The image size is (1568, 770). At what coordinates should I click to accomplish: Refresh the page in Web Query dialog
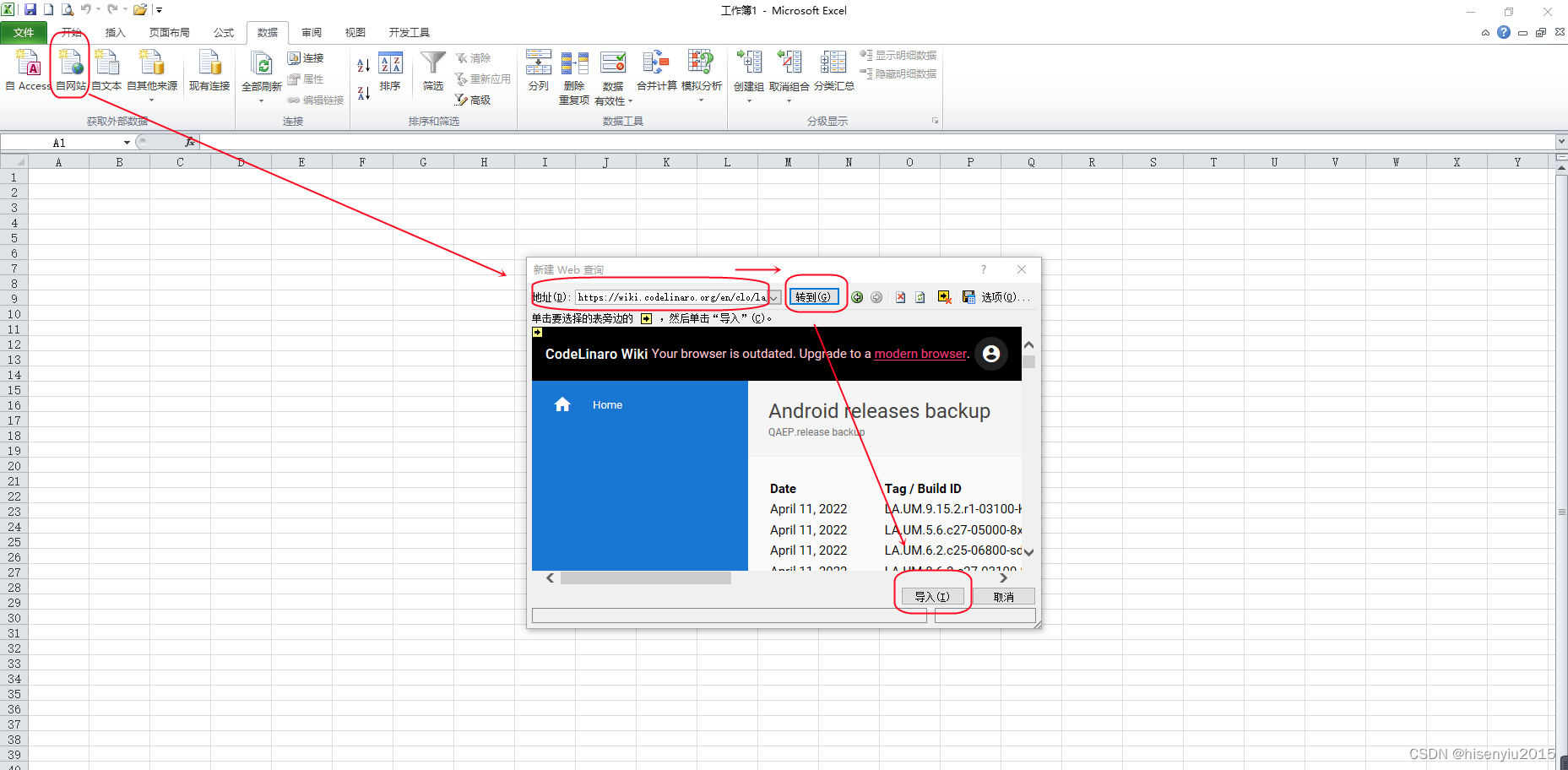920,297
